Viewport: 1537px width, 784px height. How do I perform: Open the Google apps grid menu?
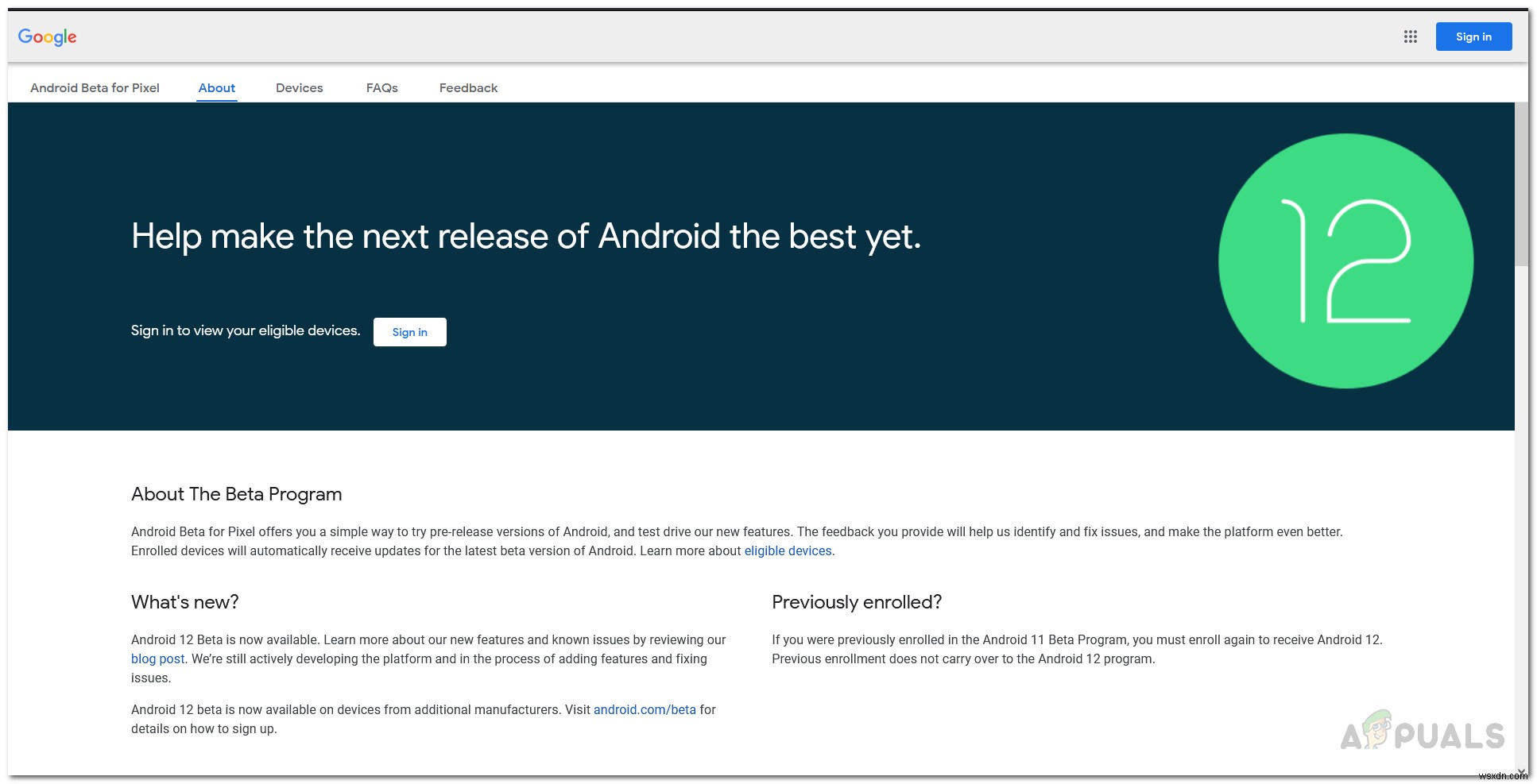1411,37
